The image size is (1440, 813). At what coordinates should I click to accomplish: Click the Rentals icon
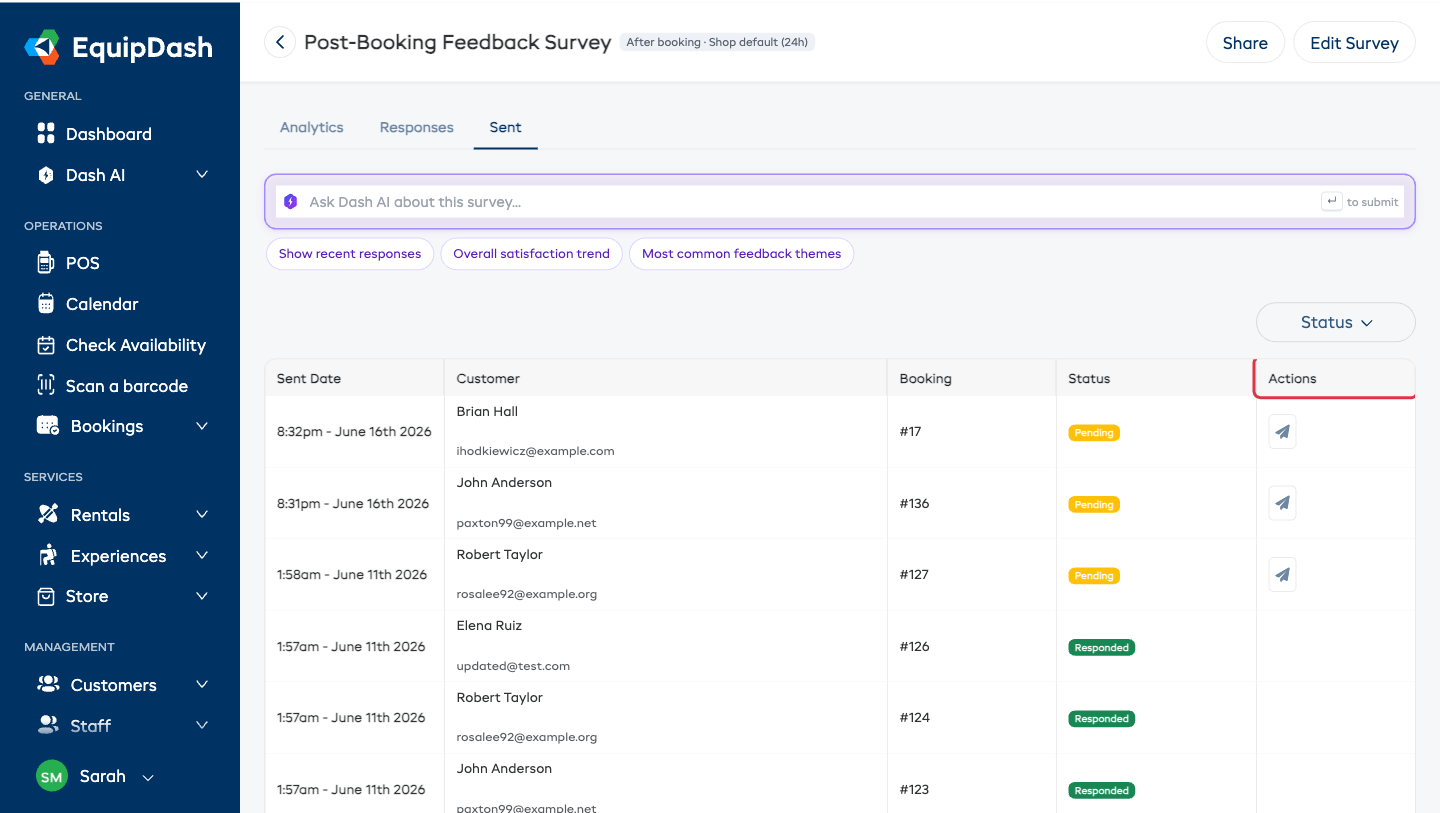[x=48, y=515]
